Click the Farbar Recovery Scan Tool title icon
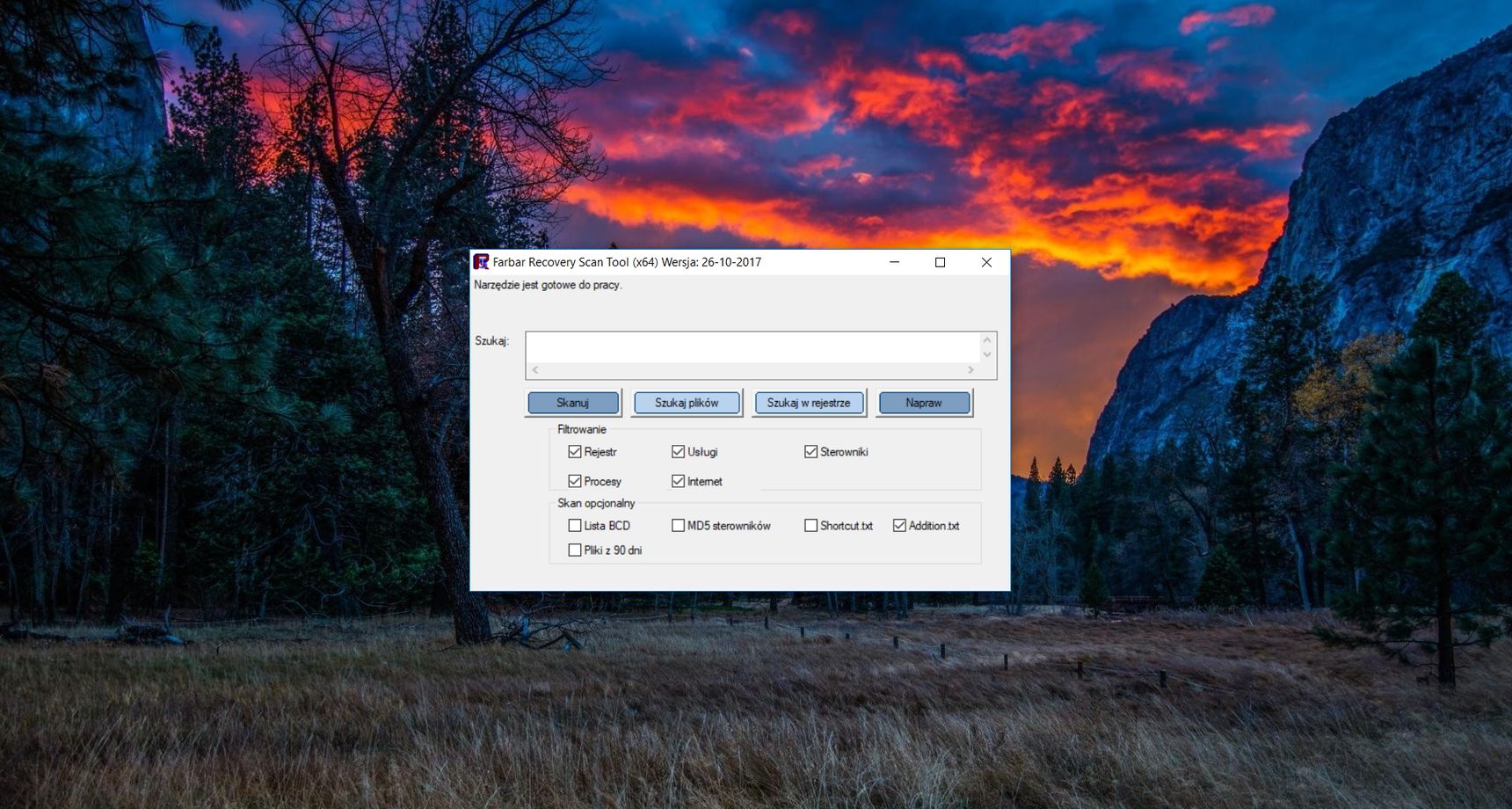 (x=481, y=262)
